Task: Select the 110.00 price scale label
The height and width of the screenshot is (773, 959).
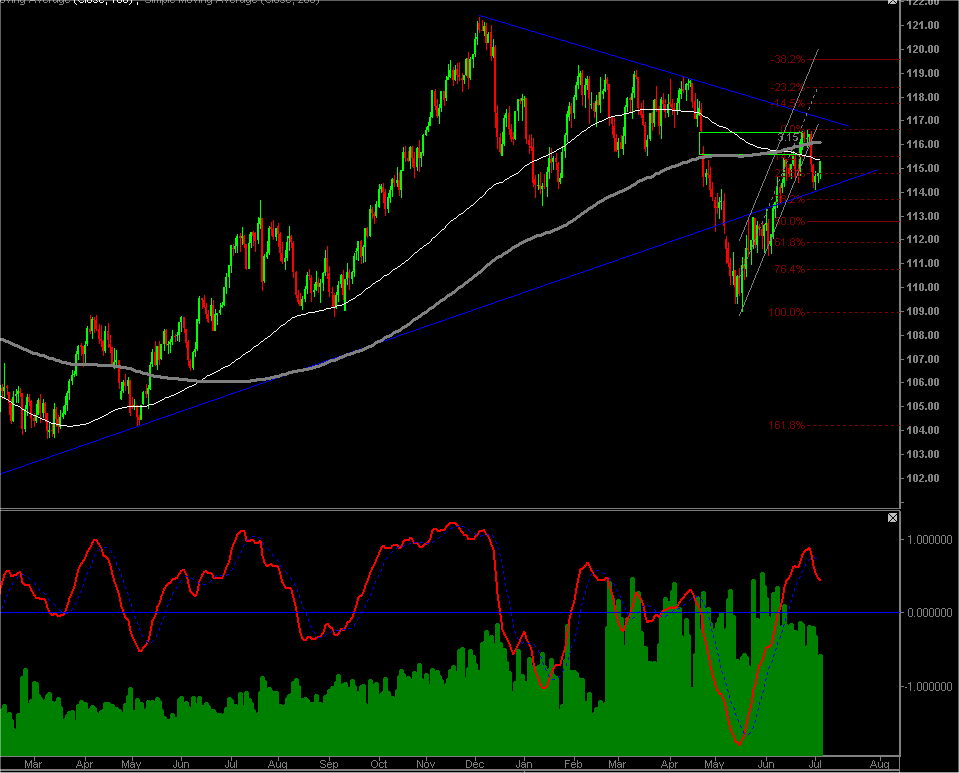Action: [923, 287]
